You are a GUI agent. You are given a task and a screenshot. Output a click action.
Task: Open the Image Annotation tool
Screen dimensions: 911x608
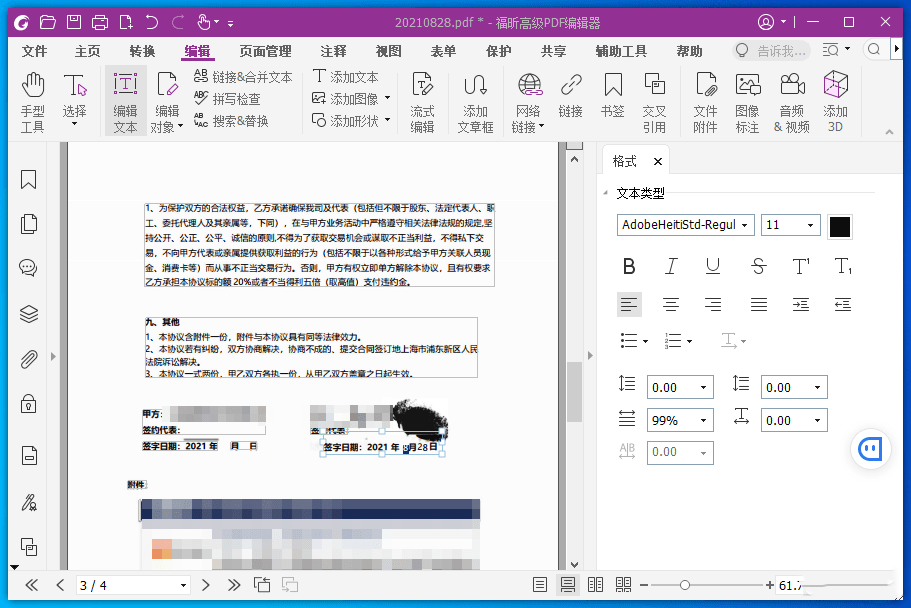[747, 102]
